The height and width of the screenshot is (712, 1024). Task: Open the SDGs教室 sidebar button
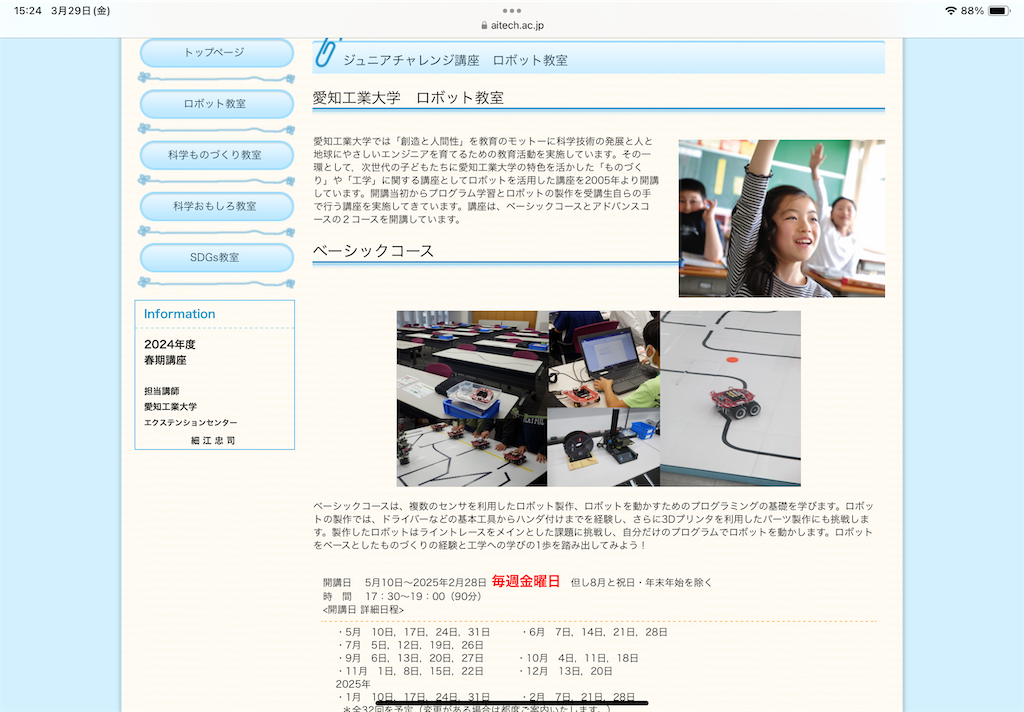point(216,257)
